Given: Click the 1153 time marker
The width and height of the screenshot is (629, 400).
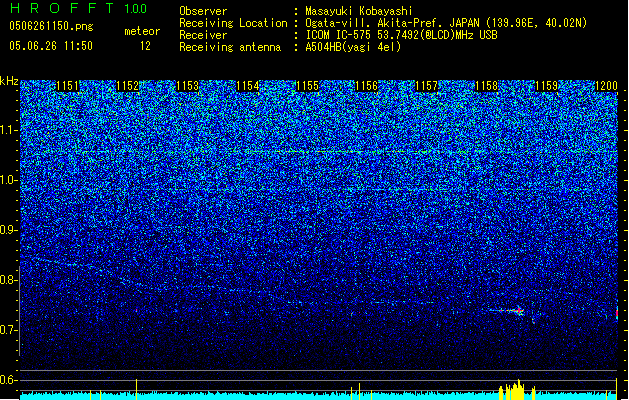Looking at the screenshot, I should pyautogui.click(x=187, y=86).
